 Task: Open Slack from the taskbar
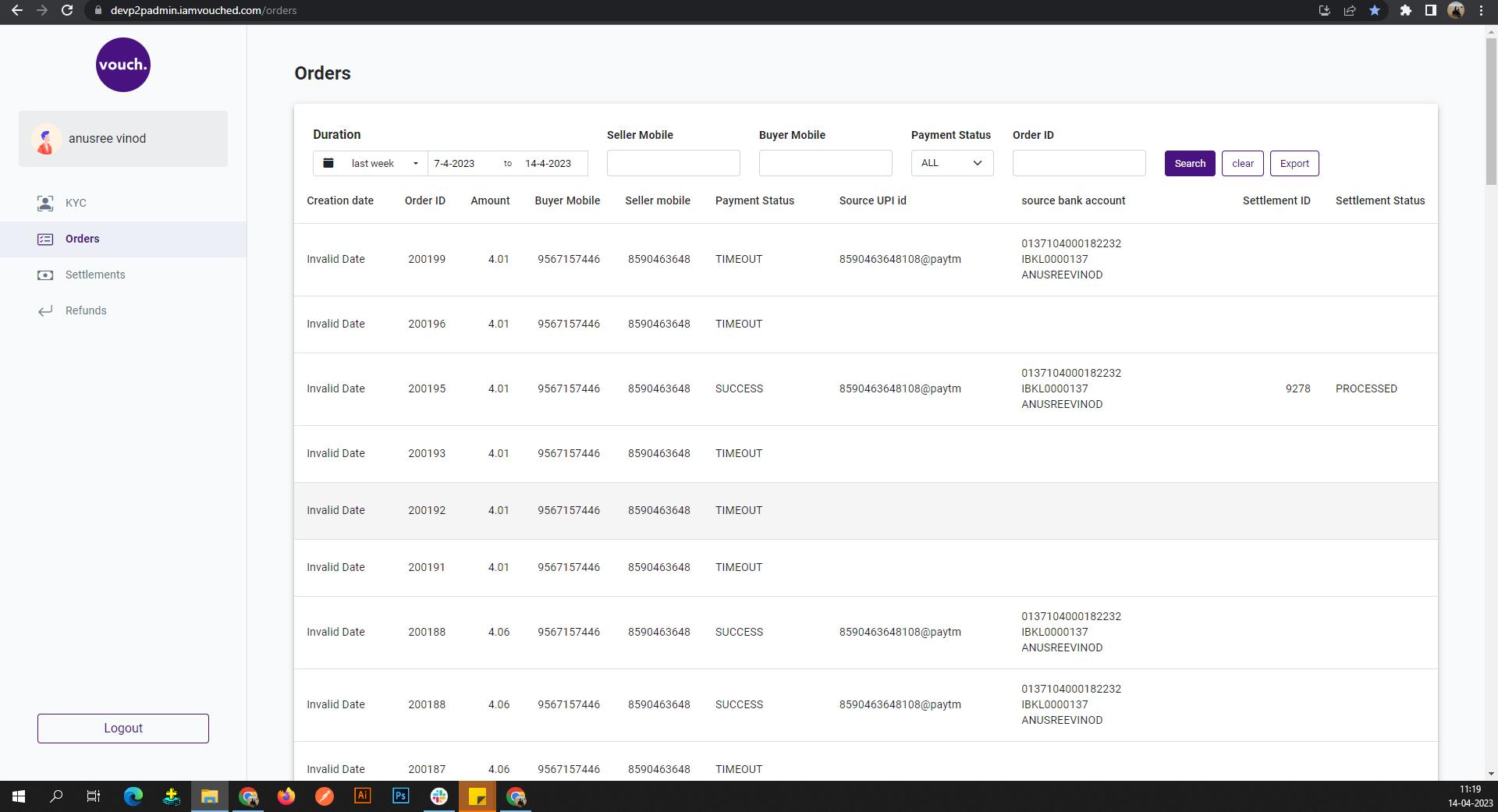click(438, 796)
